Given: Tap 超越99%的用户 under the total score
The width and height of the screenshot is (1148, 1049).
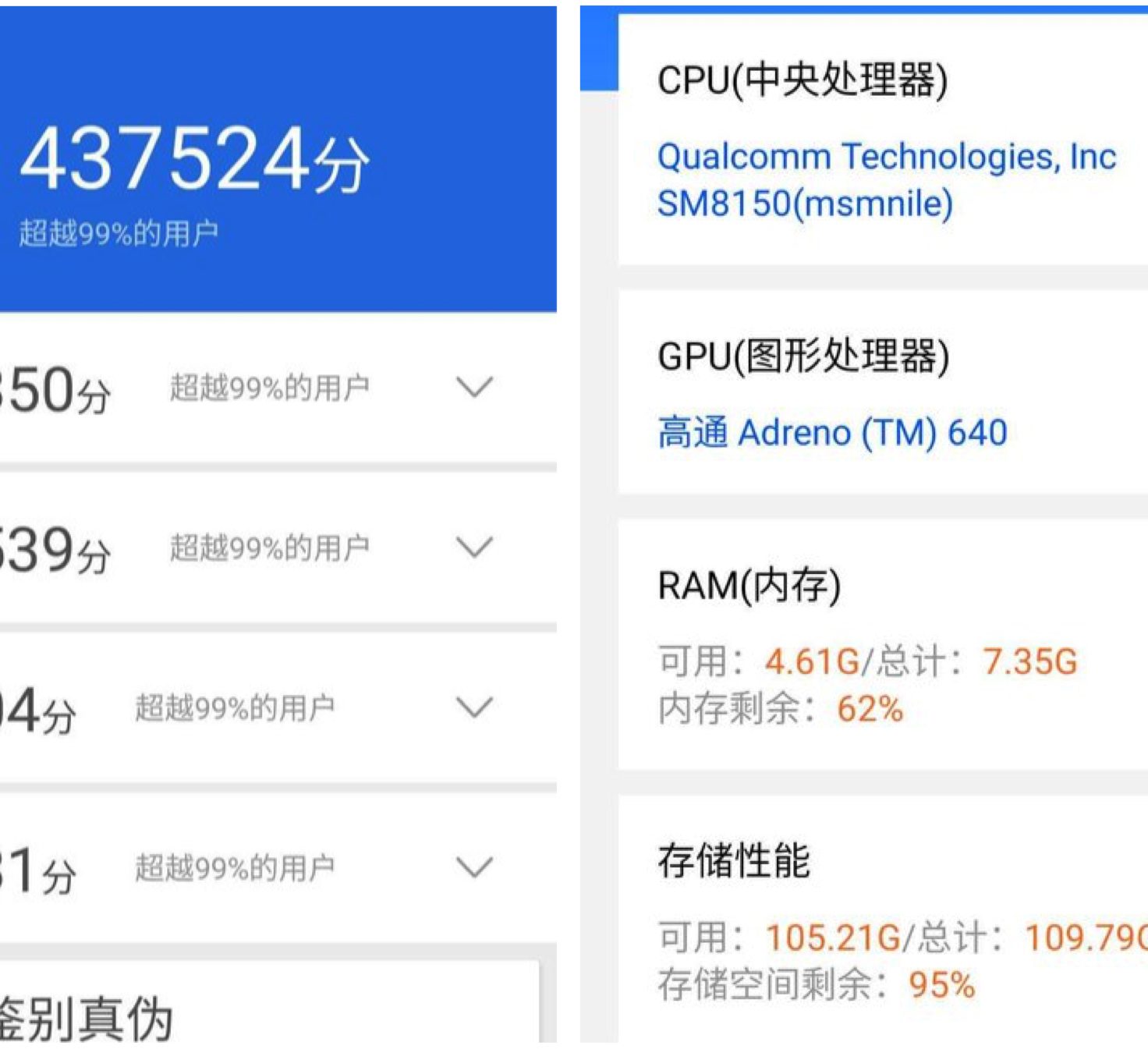Looking at the screenshot, I should coord(119,233).
